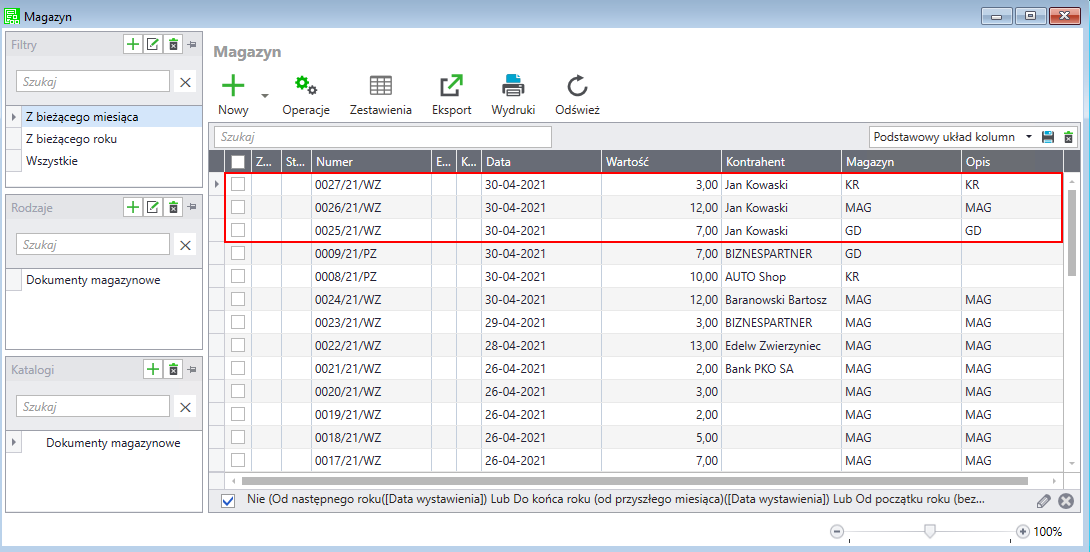Open Wydruki printer options
The image size is (1090, 552).
tap(513, 87)
